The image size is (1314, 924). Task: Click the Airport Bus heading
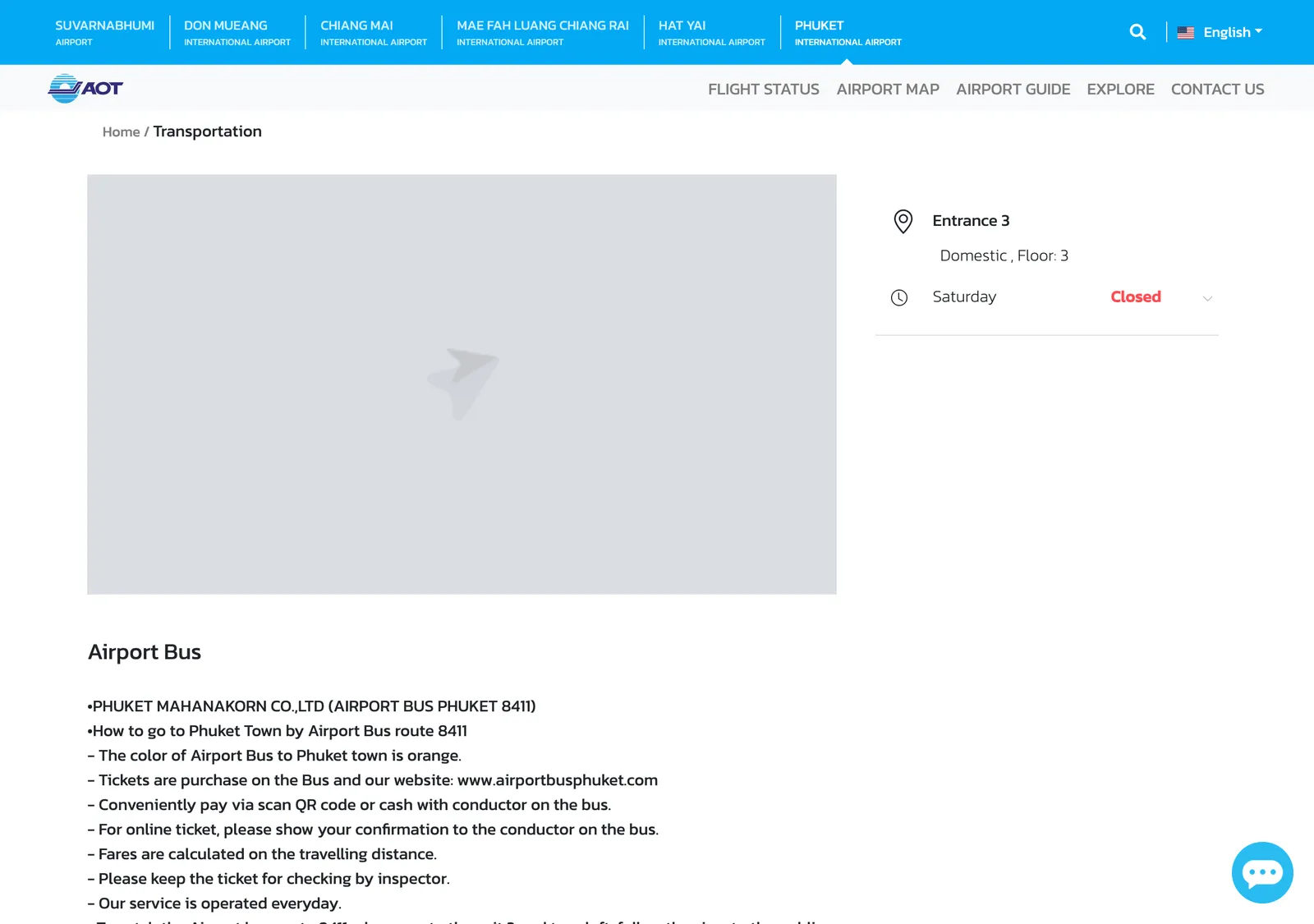coord(145,652)
